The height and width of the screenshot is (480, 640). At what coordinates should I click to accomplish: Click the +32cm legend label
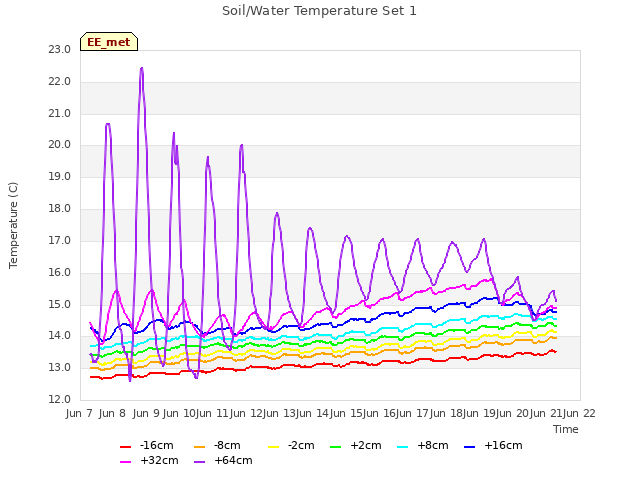159,460
